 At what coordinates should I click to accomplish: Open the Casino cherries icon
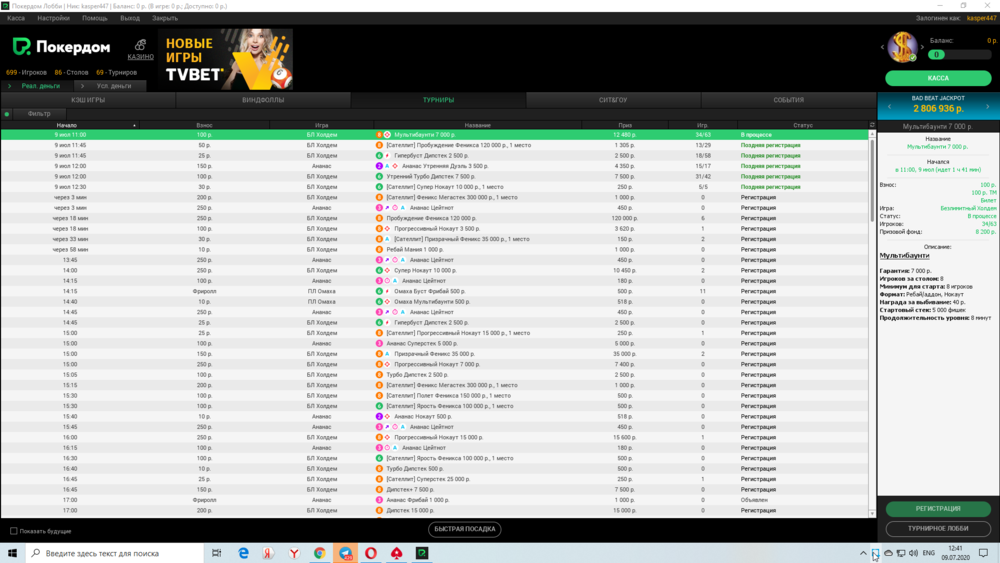(x=140, y=45)
